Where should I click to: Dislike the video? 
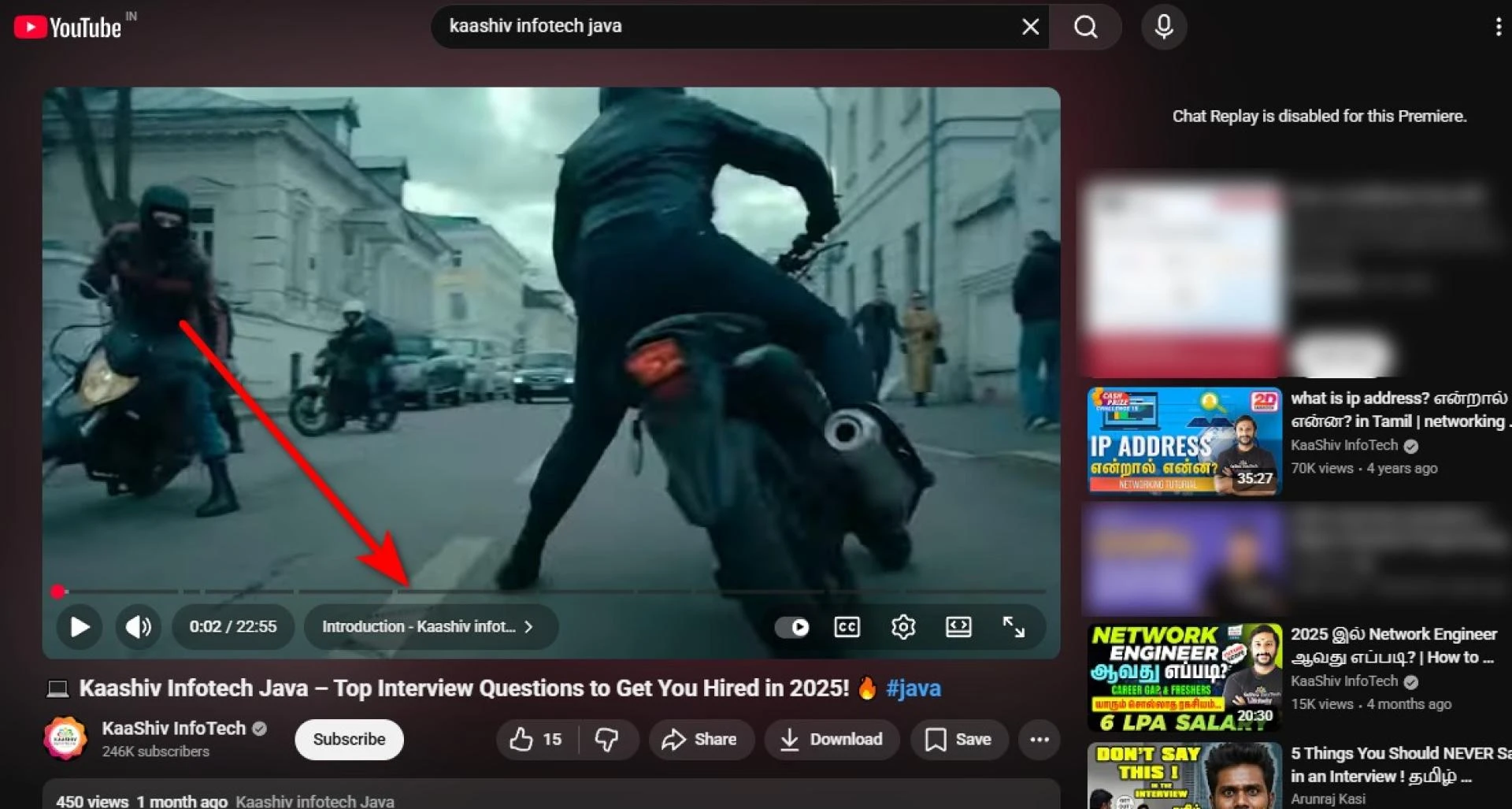pyautogui.click(x=606, y=740)
